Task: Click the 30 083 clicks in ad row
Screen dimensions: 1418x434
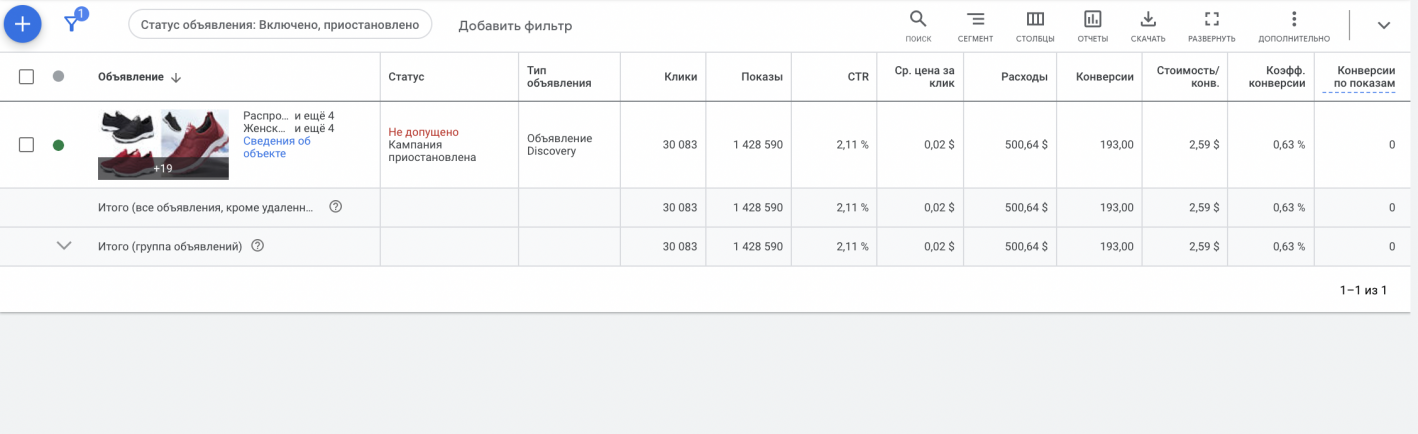Action: pyautogui.click(x=680, y=145)
